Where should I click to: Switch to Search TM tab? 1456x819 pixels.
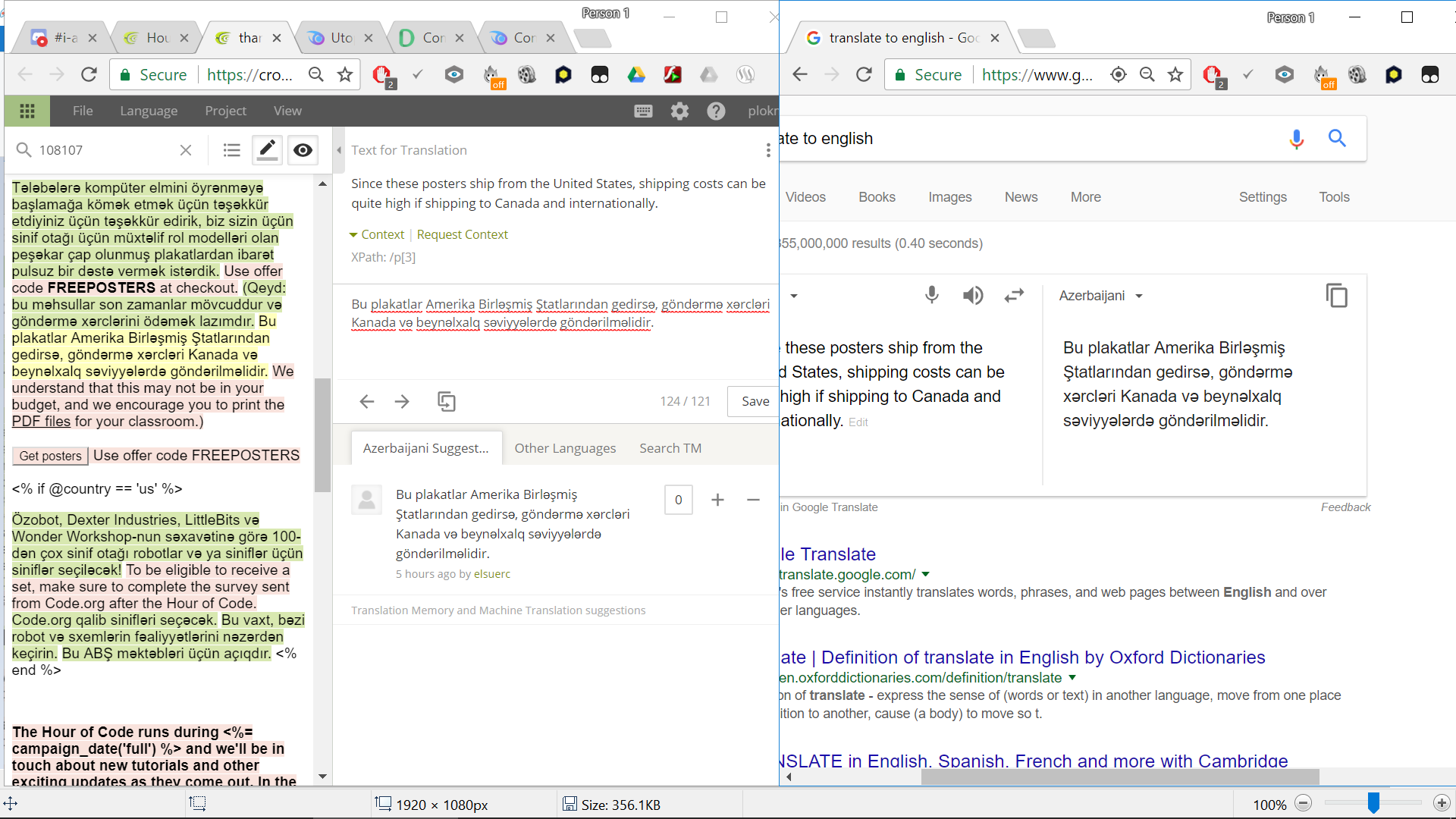pyautogui.click(x=670, y=448)
